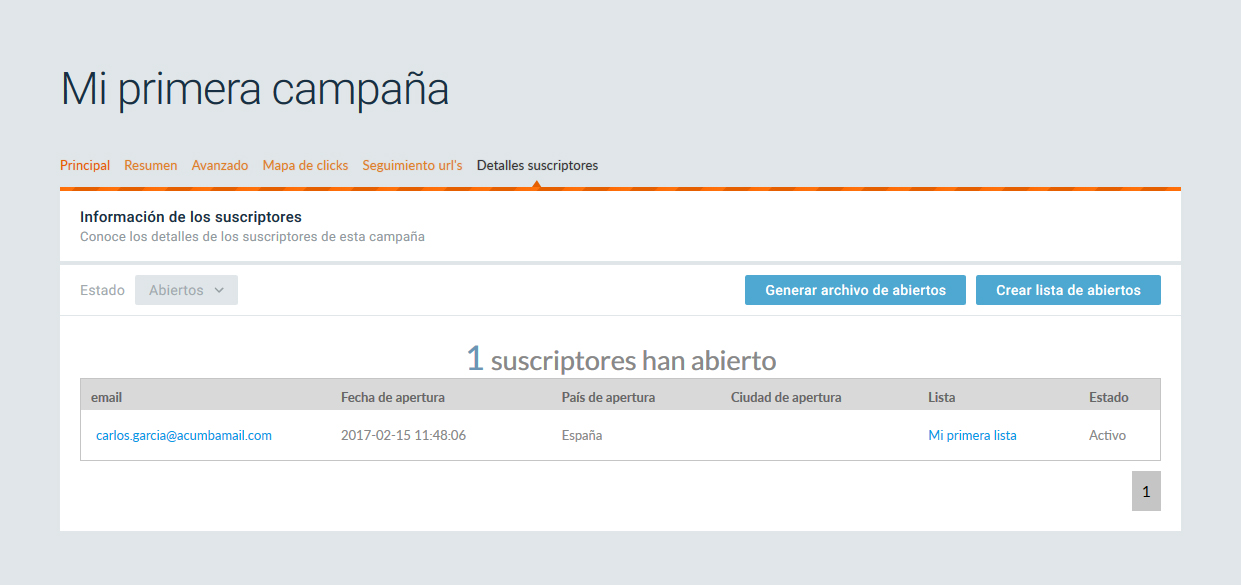
Task: Click the Ciudad de apertura column header
Action: pyautogui.click(x=786, y=397)
